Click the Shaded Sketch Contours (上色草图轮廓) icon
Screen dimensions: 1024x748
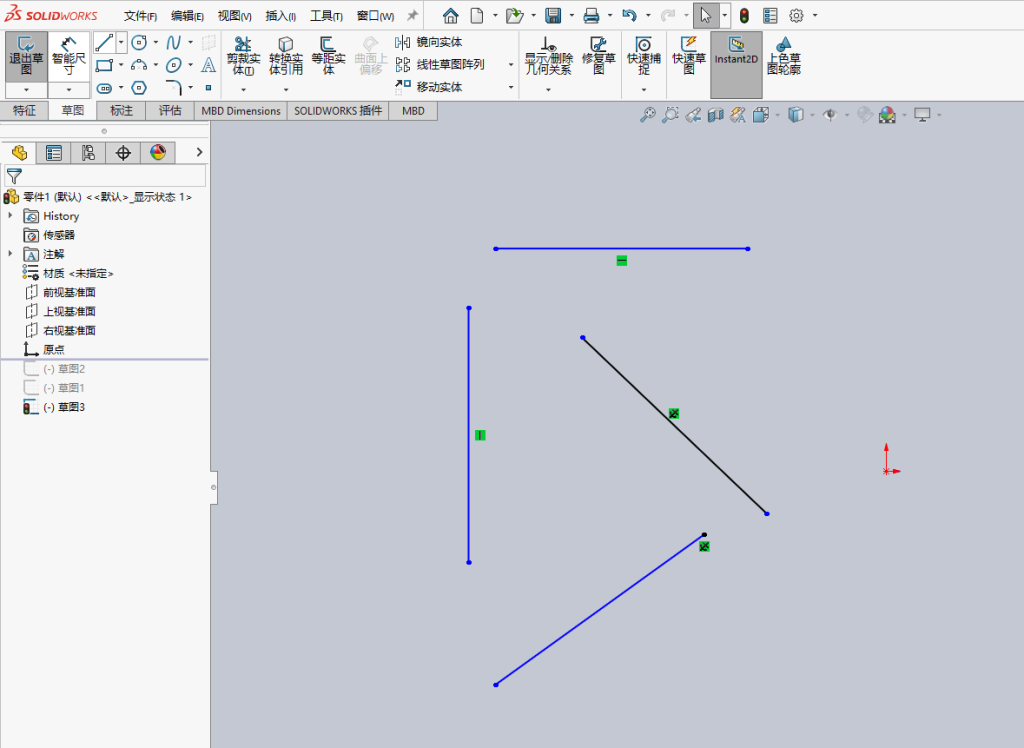click(x=784, y=57)
